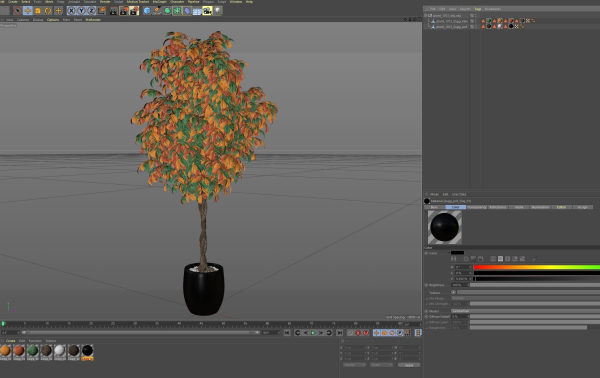The width and height of the screenshot is (600, 378).
Task: Switch to the Transparency material tab
Action: [477, 207]
